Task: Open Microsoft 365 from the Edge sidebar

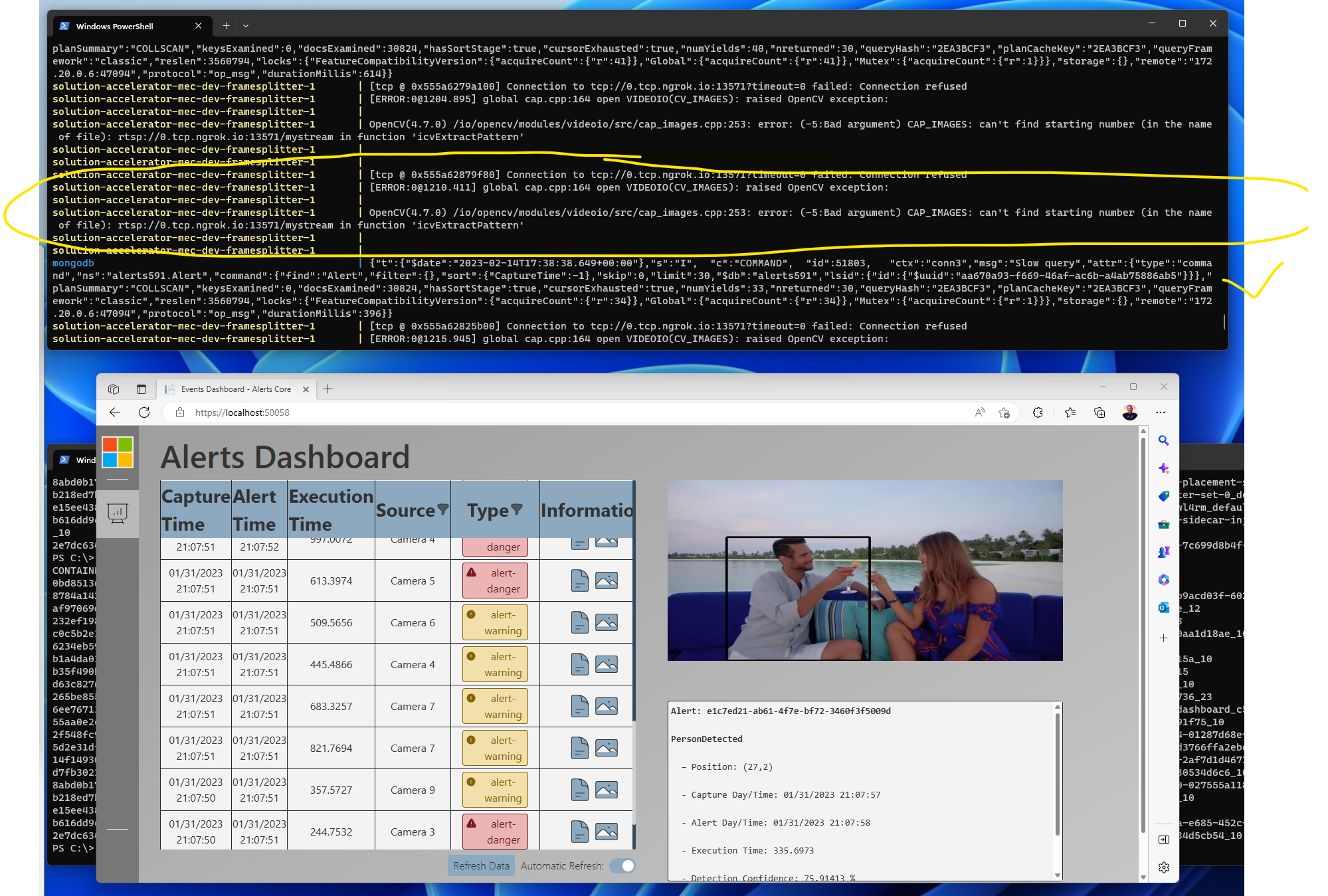Action: click(x=1164, y=580)
